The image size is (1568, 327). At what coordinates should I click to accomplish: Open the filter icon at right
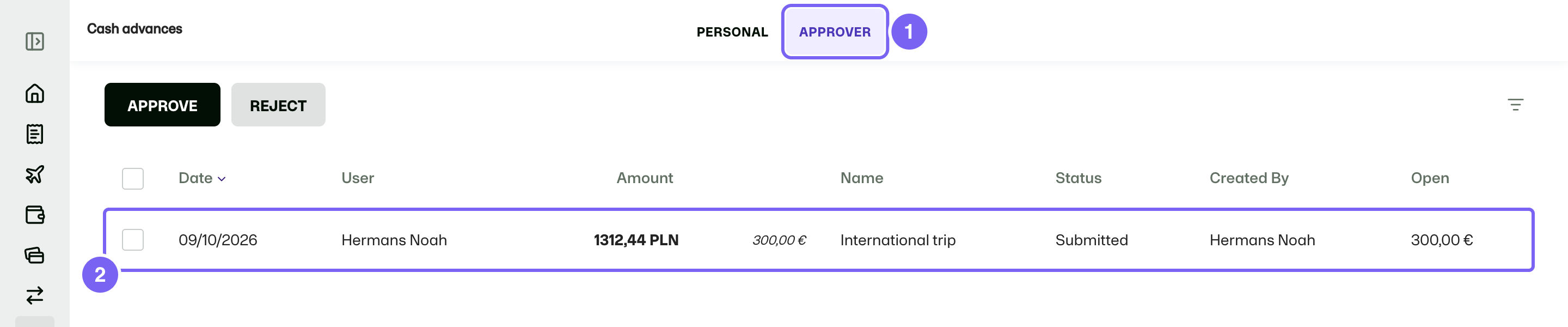click(1515, 105)
